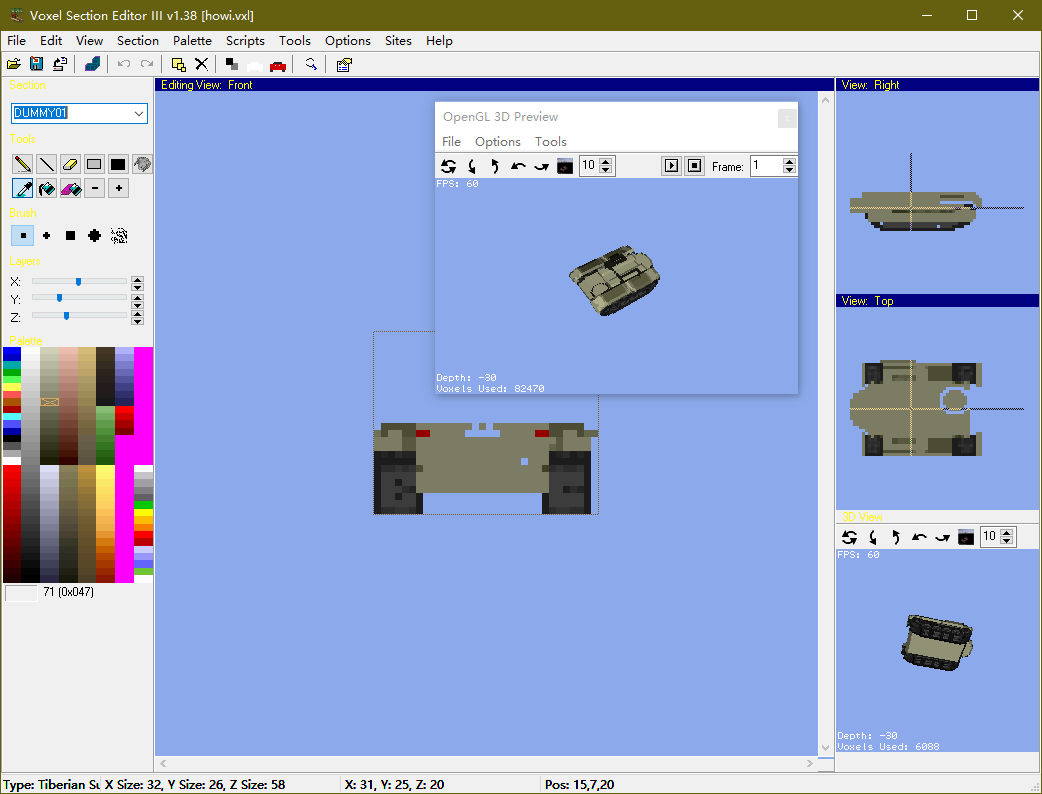Click the screenshot thumbnail icon in preview toolbar

(x=565, y=166)
